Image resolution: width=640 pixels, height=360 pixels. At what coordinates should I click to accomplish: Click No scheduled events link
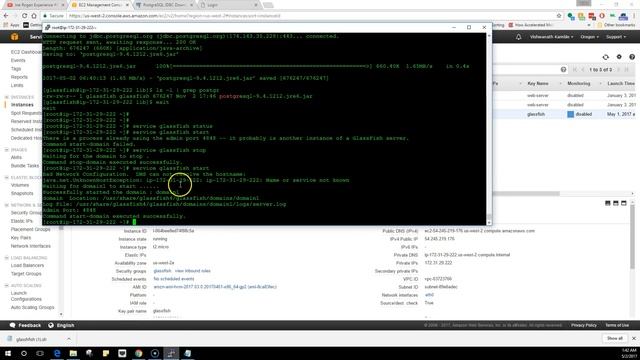(173, 279)
